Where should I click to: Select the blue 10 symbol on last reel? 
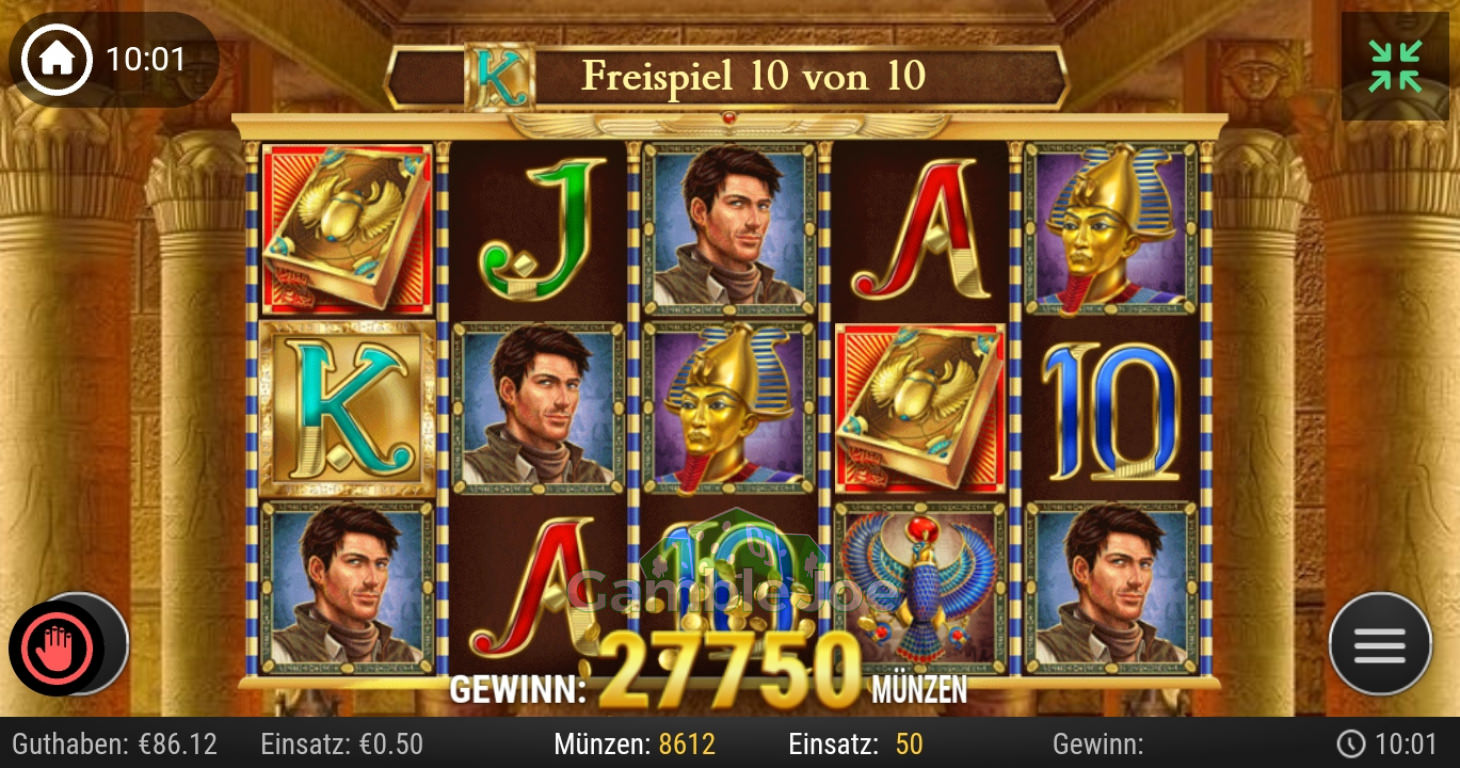coord(1111,410)
